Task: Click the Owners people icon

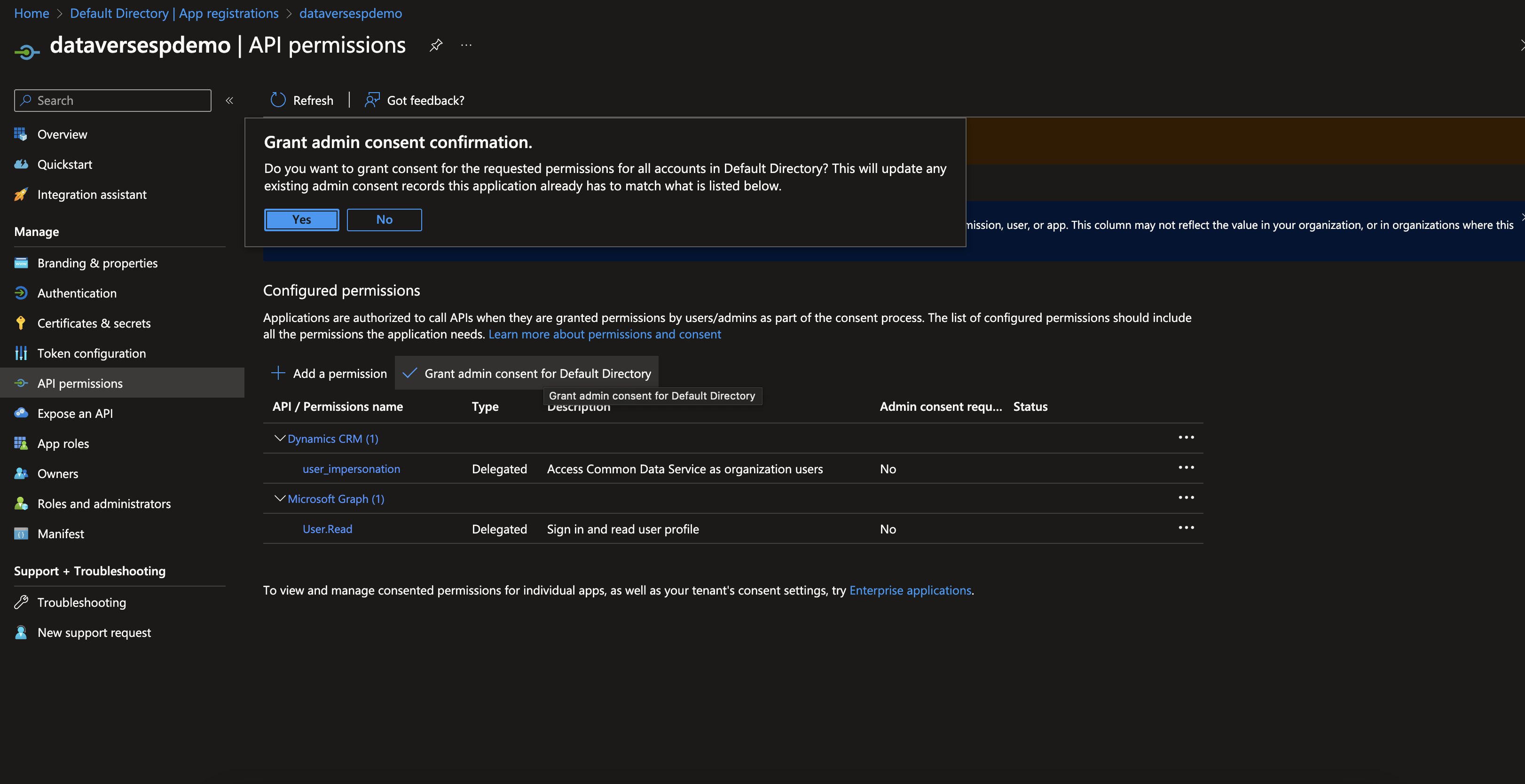Action: pos(21,473)
